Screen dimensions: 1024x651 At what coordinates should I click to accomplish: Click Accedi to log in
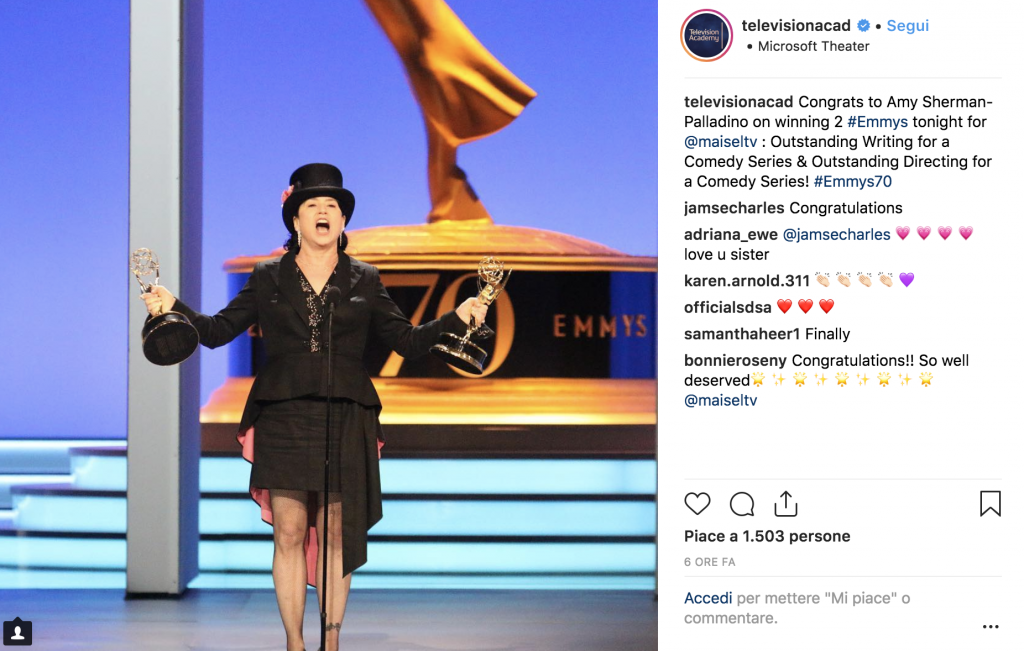coord(708,598)
